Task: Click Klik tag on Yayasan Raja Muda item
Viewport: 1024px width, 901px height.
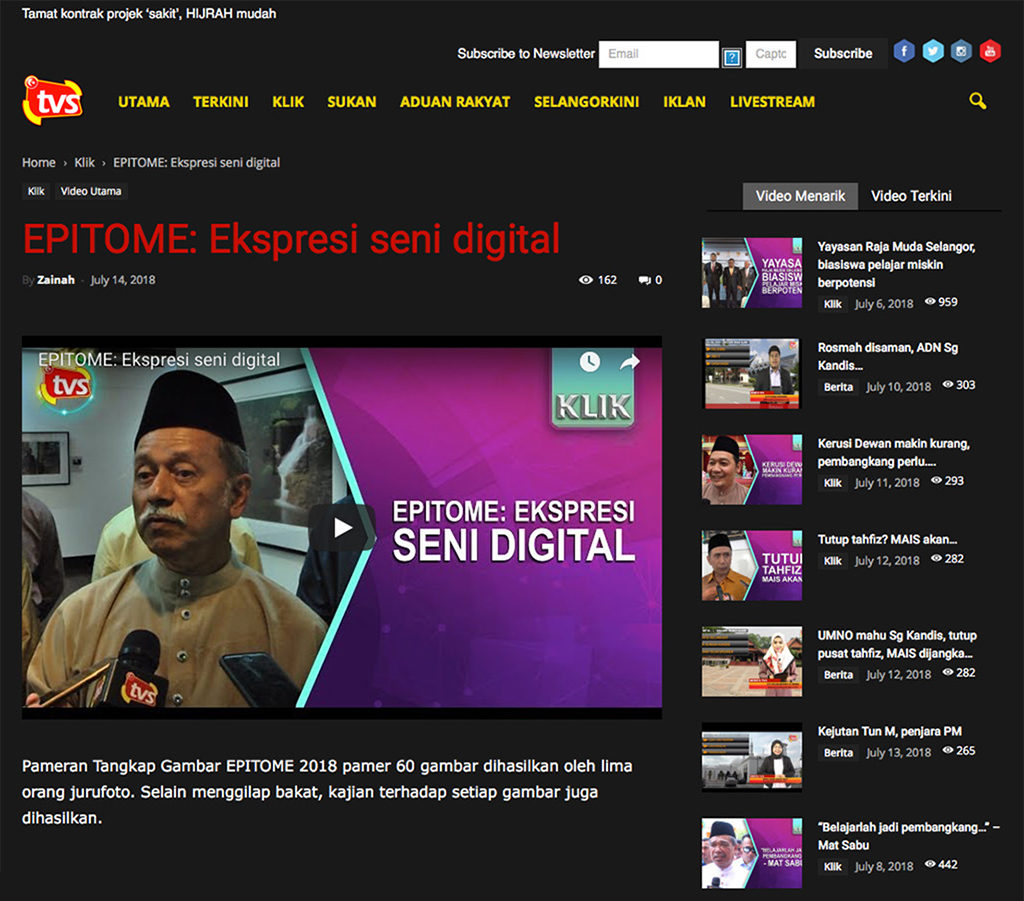Action: pos(833,304)
